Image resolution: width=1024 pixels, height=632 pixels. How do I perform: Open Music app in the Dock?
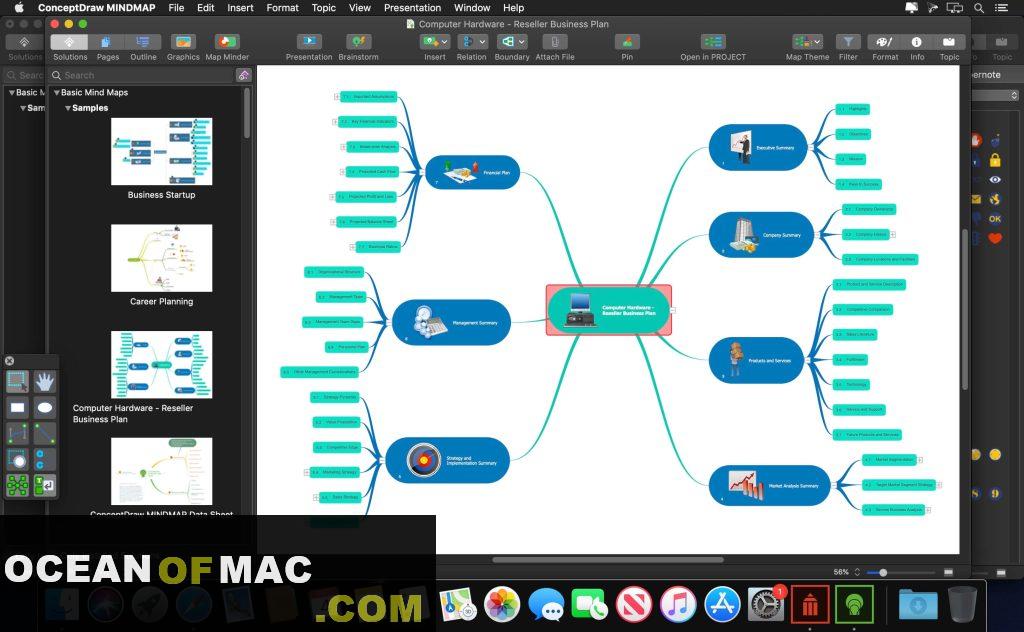click(678, 603)
